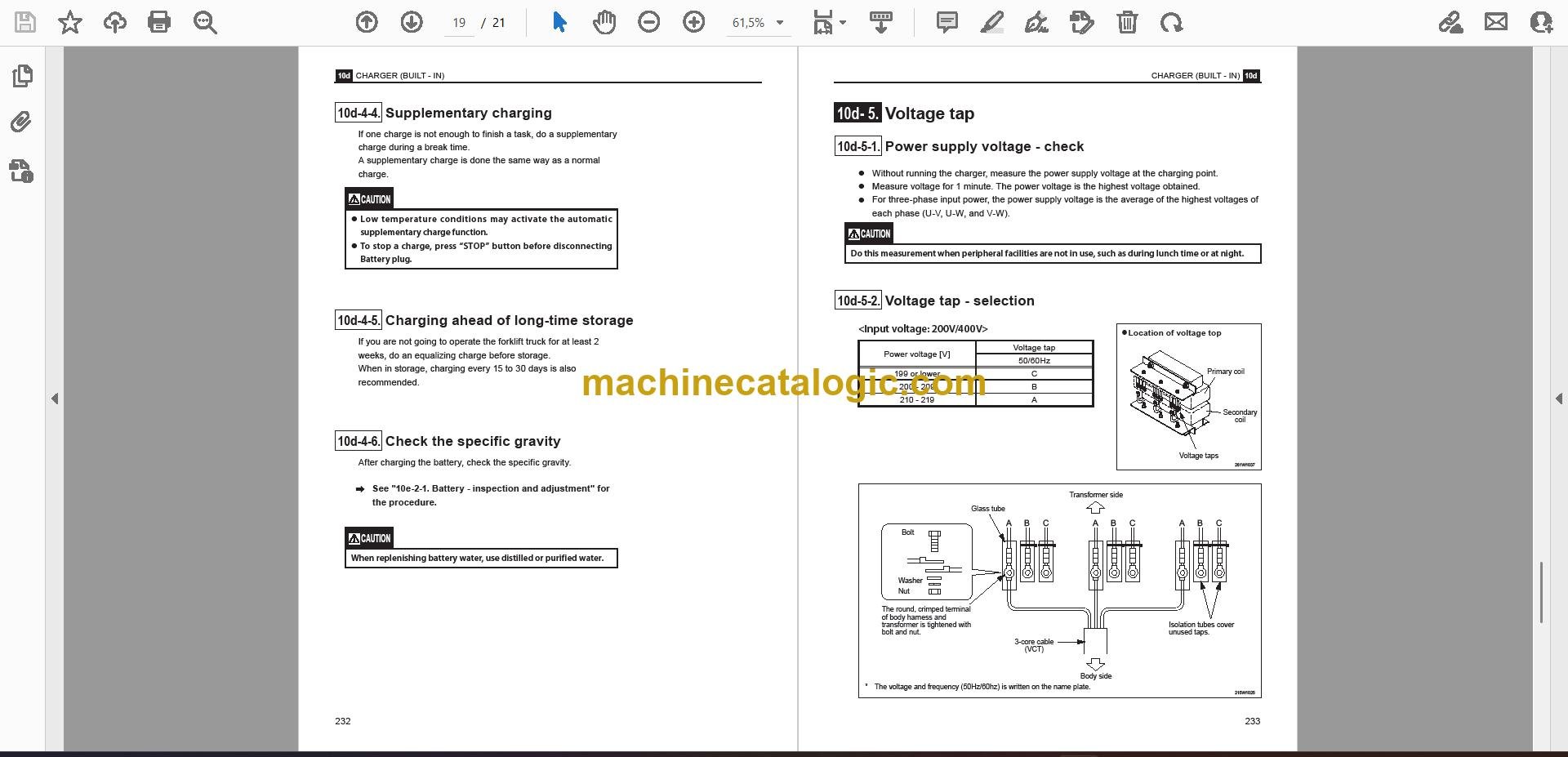Click heading 'Supplementary charging'
This screenshot has height=757, width=1568.
tap(468, 113)
